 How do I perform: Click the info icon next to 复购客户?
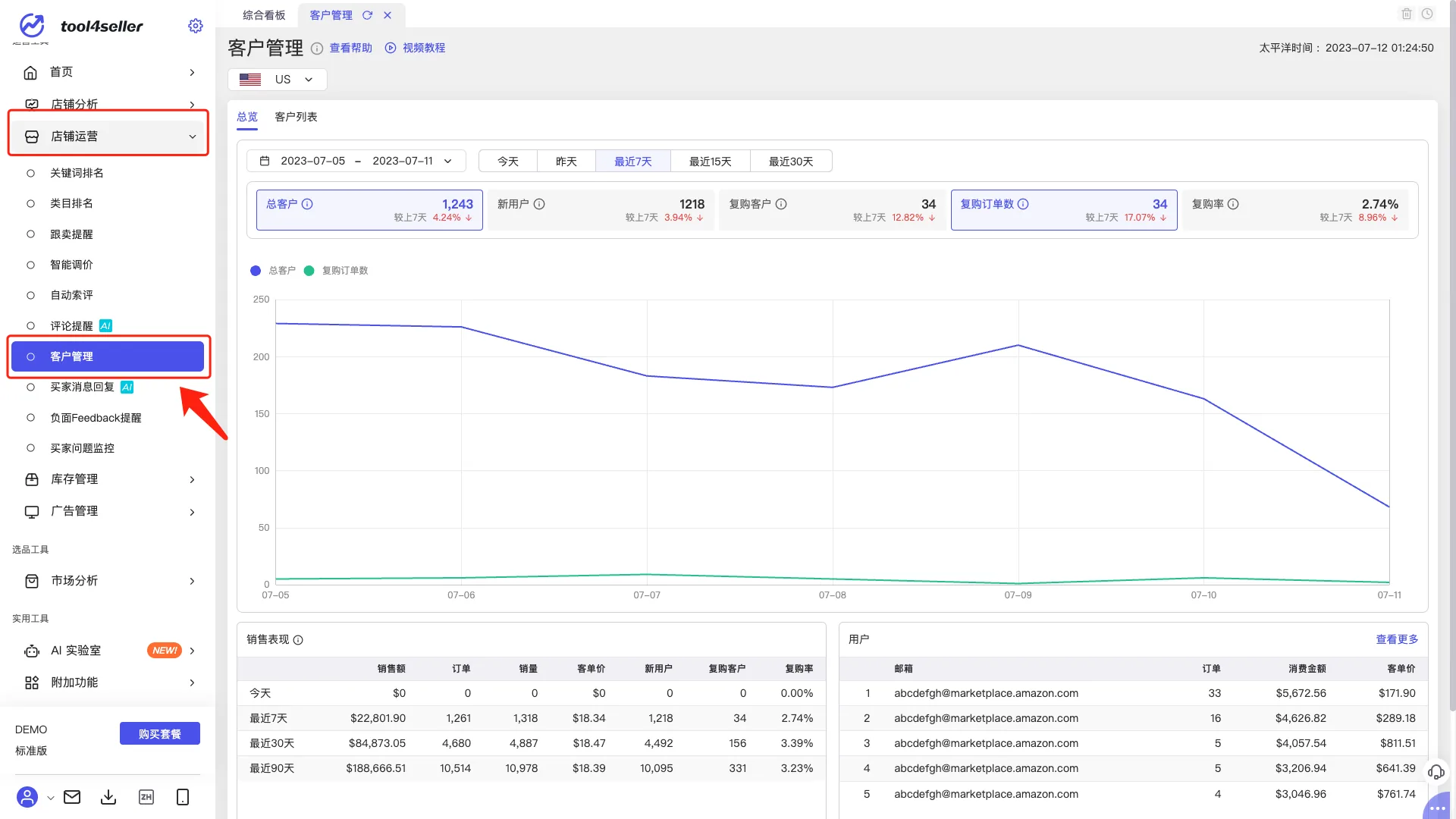point(781,204)
